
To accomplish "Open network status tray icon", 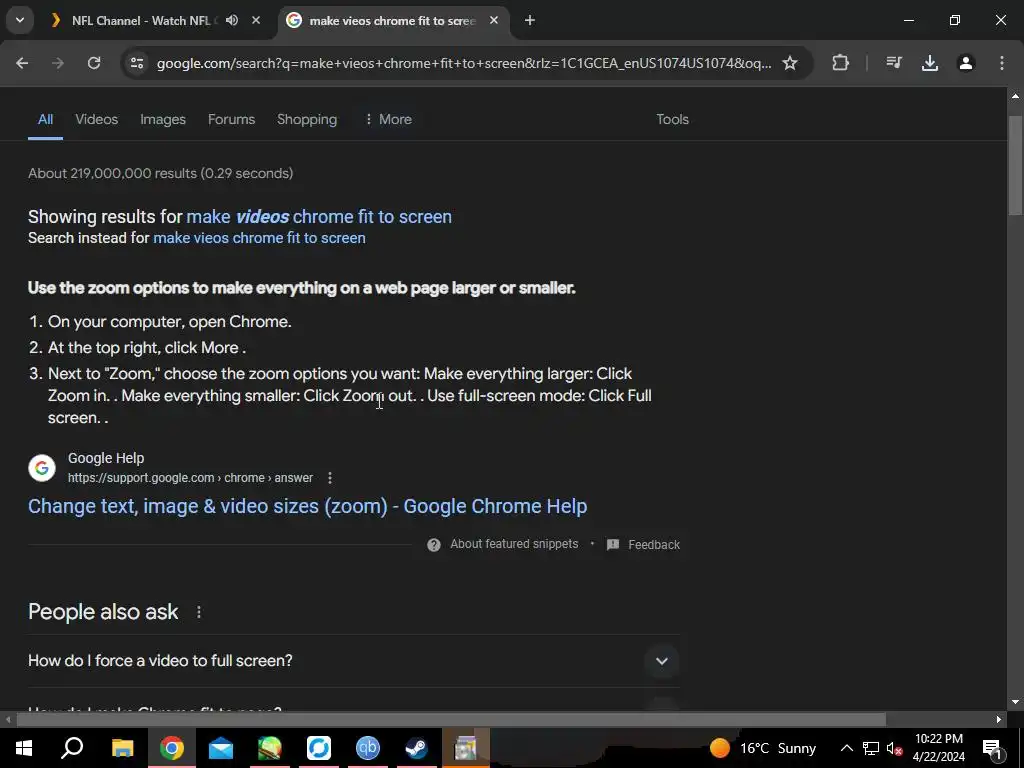I will tap(871, 748).
